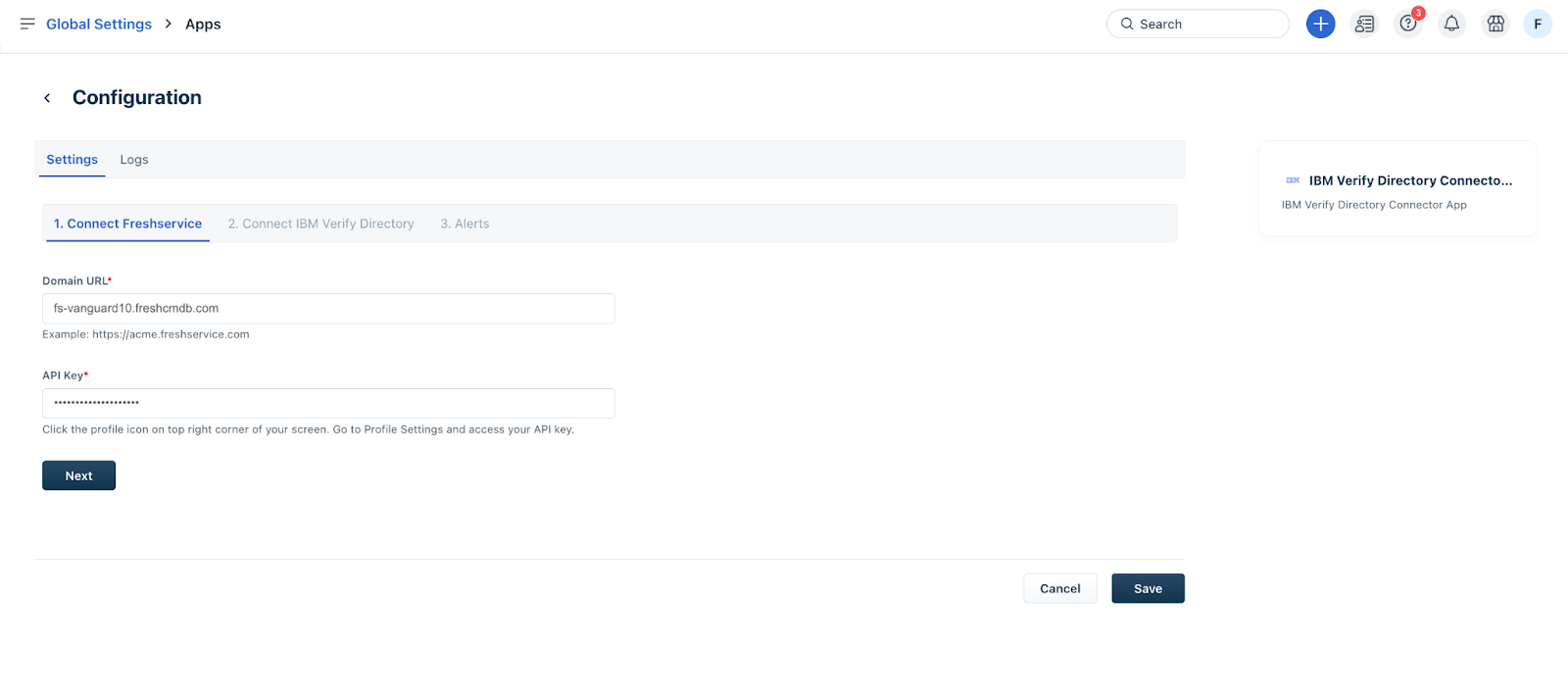The image size is (1568, 700).
Task: Select step 1 Connect Freshservice
Action: click(127, 224)
